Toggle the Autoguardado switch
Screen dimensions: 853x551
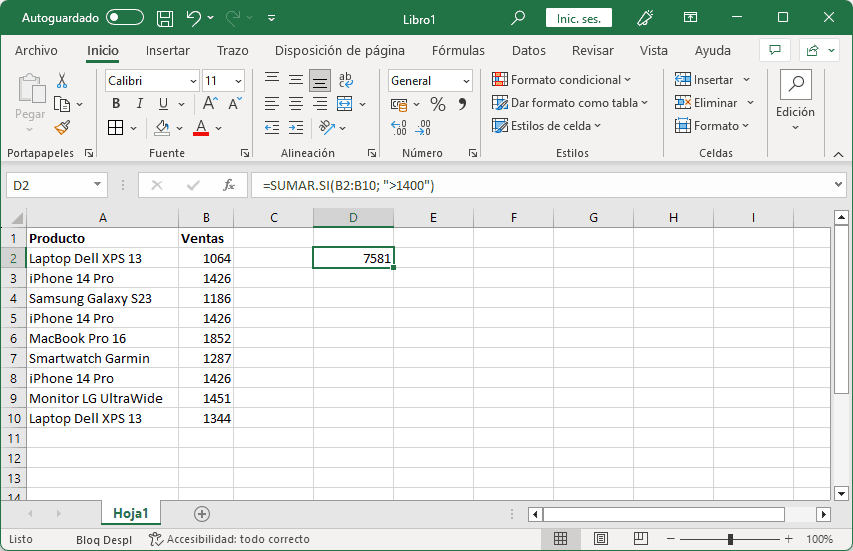(x=125, y=18)
